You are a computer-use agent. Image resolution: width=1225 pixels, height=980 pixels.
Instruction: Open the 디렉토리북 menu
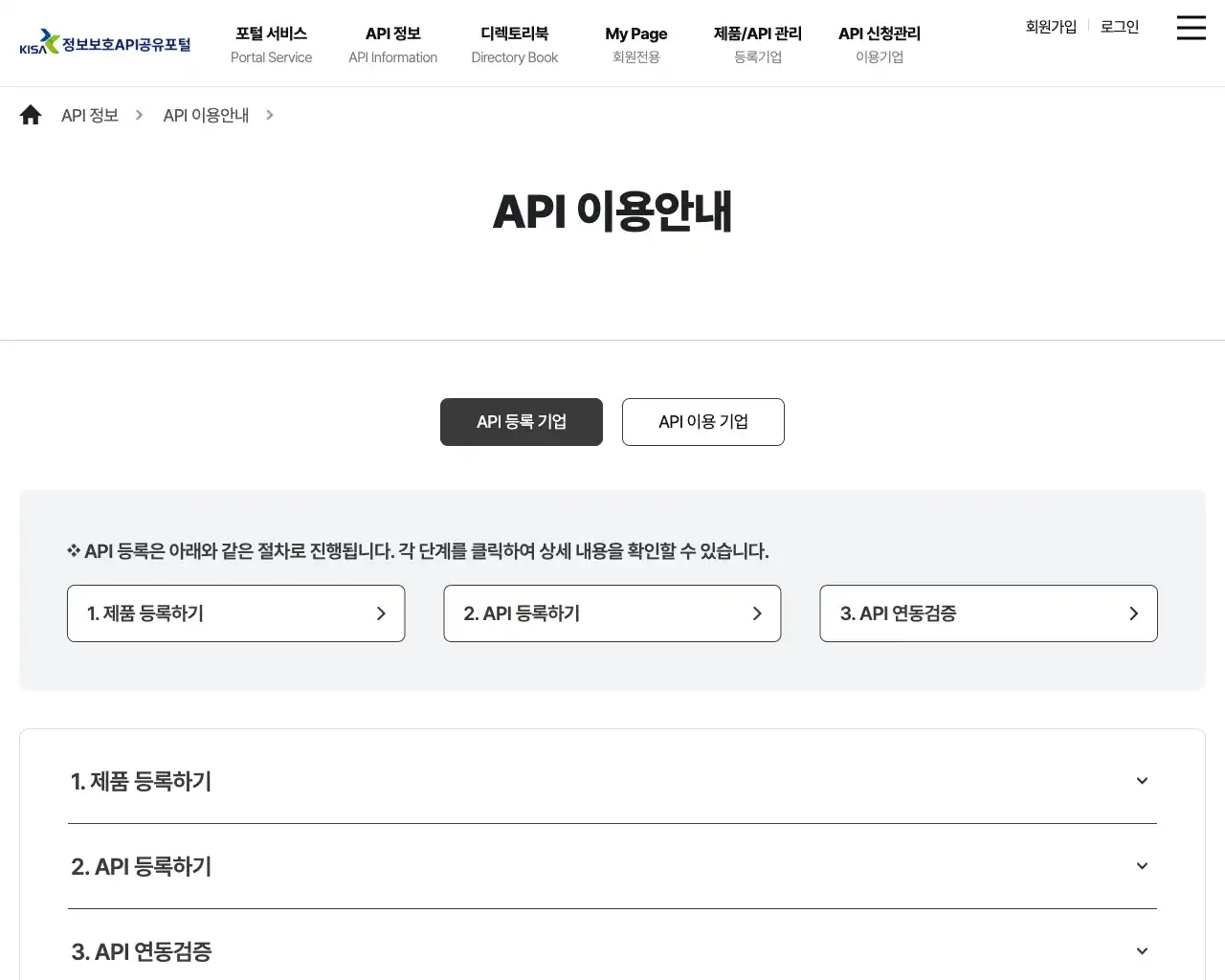tap(514, 44)
